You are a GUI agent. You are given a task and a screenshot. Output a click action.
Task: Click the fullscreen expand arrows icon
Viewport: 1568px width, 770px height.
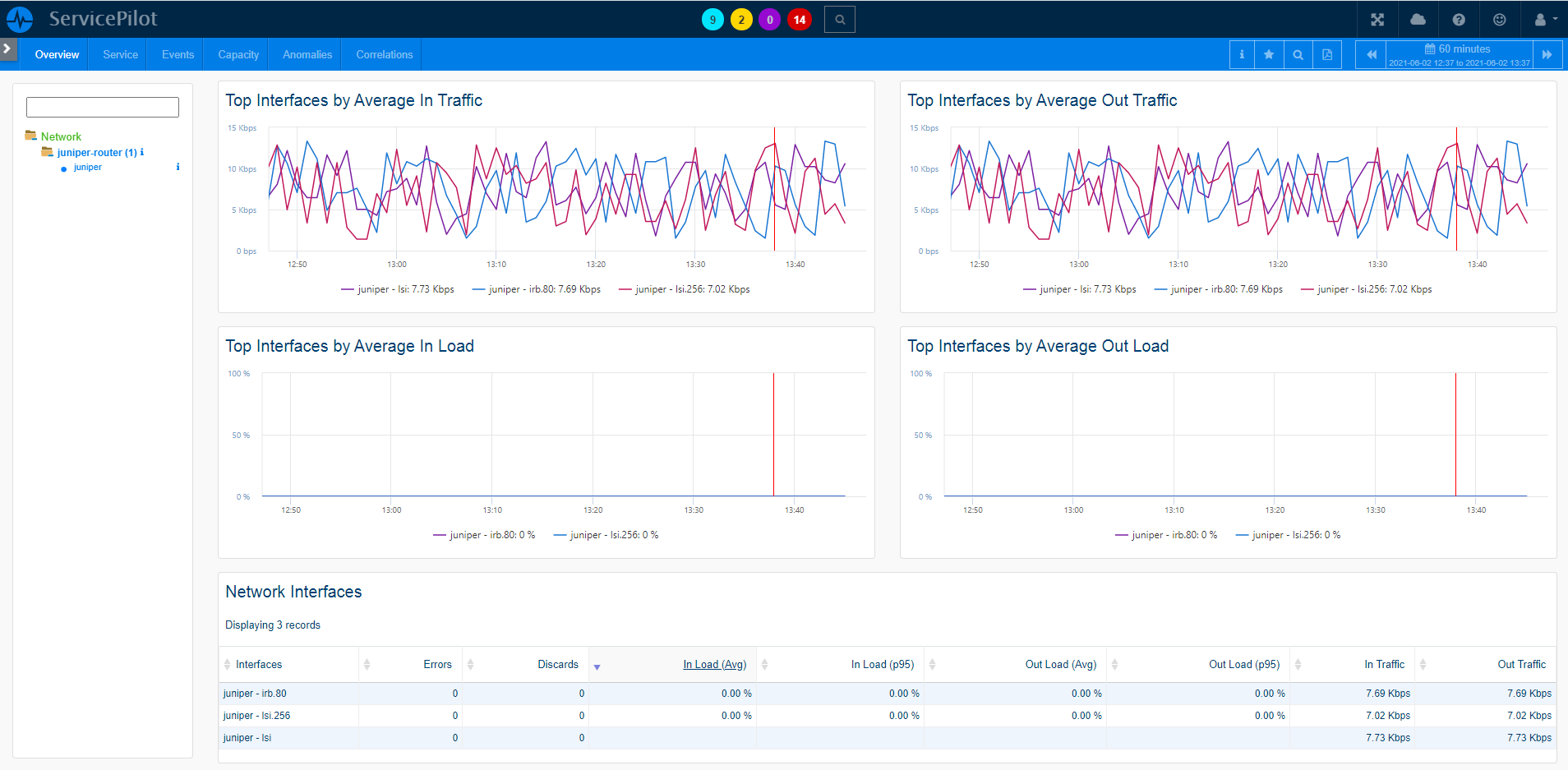coord(1377,20)
